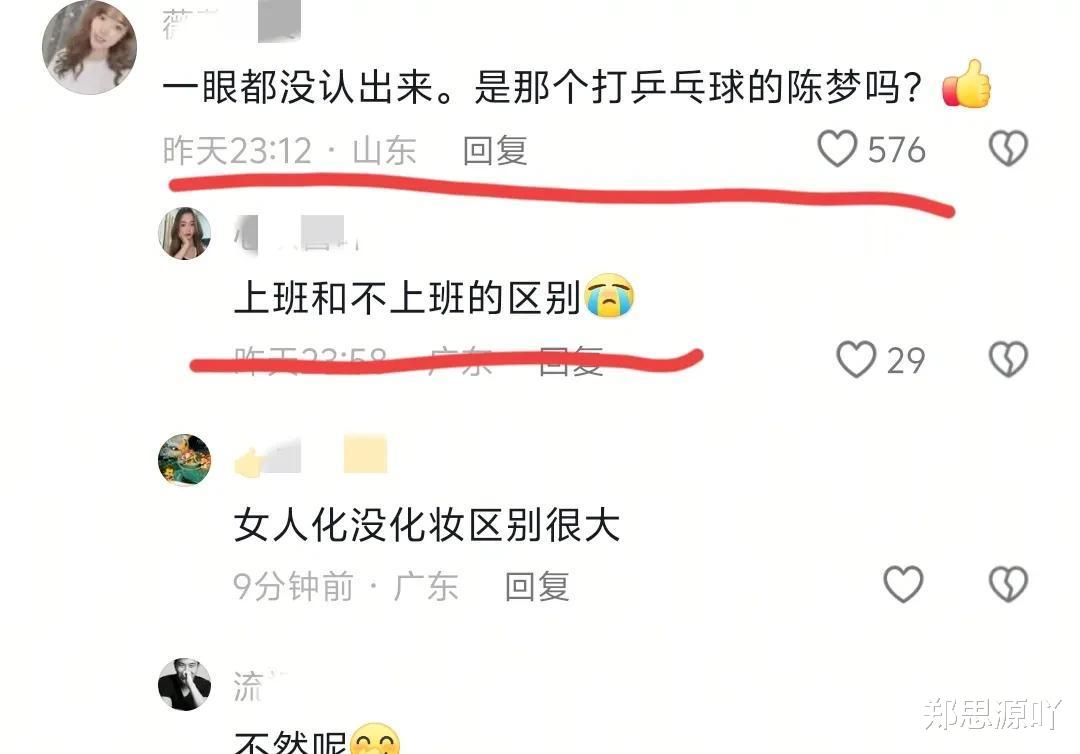The image size is (1080, 754).
Task: Tap the 不然呢 reply text
Action: click(289, 743)
